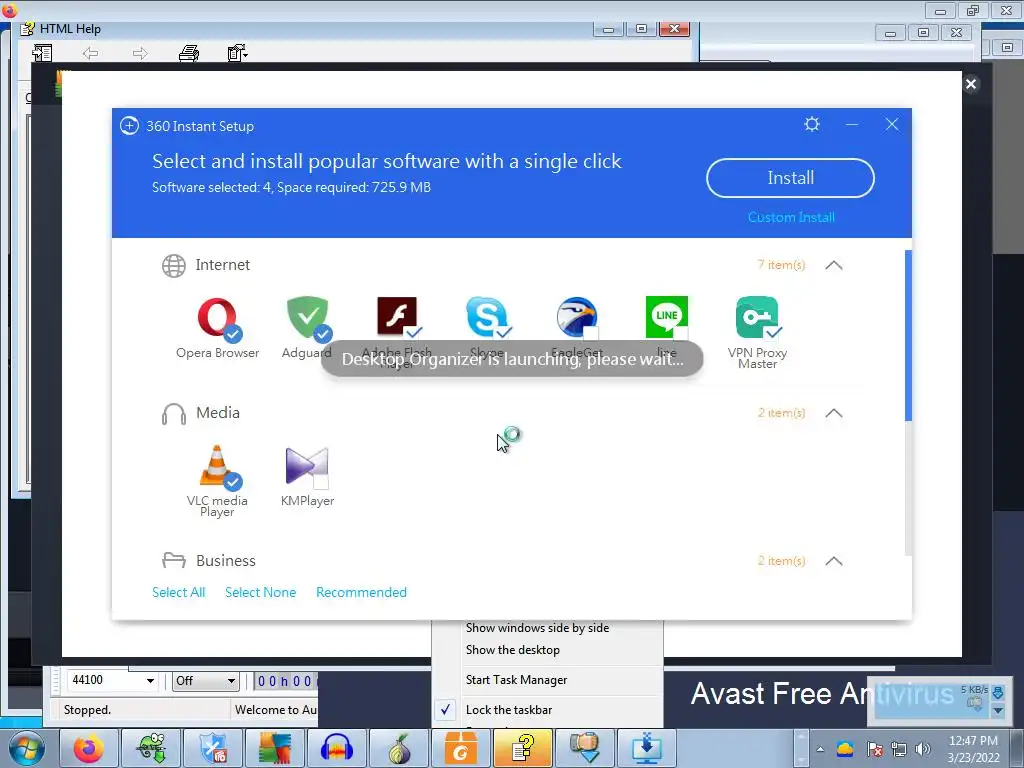This screenshot has width=1024, height=768.
Task: Collapse the Media category chevron
Action: pyautogui.click(x=834, y=413)
